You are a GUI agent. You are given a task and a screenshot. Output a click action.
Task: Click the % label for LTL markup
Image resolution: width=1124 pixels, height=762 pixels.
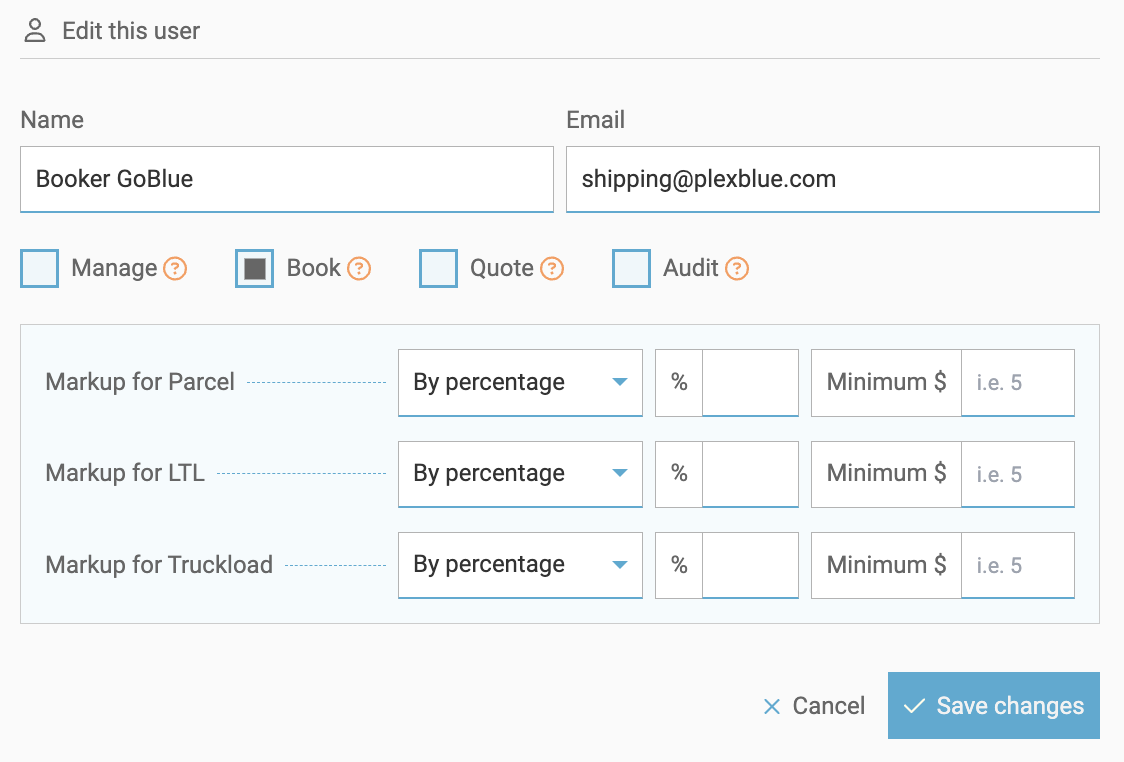(679, 473)
